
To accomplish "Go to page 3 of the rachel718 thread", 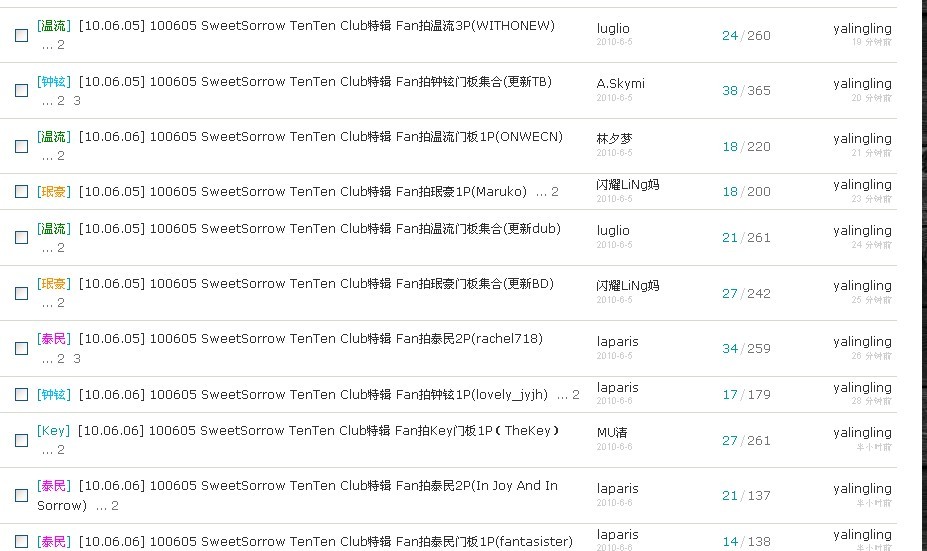I will 77,359.
